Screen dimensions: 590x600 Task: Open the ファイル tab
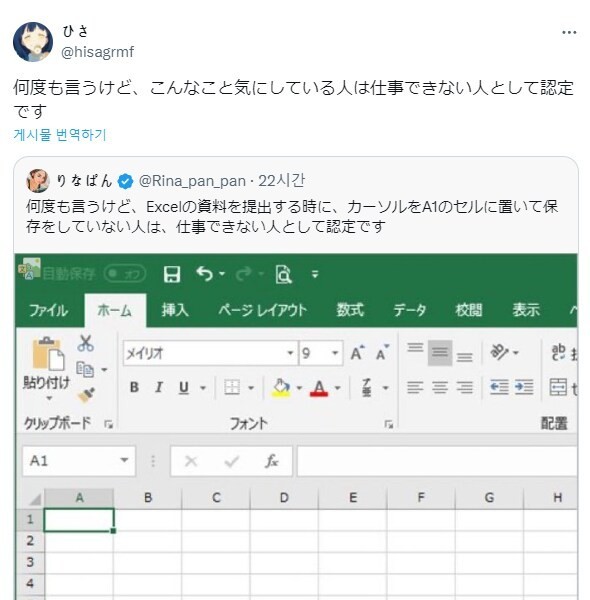(x=49, y=310)
